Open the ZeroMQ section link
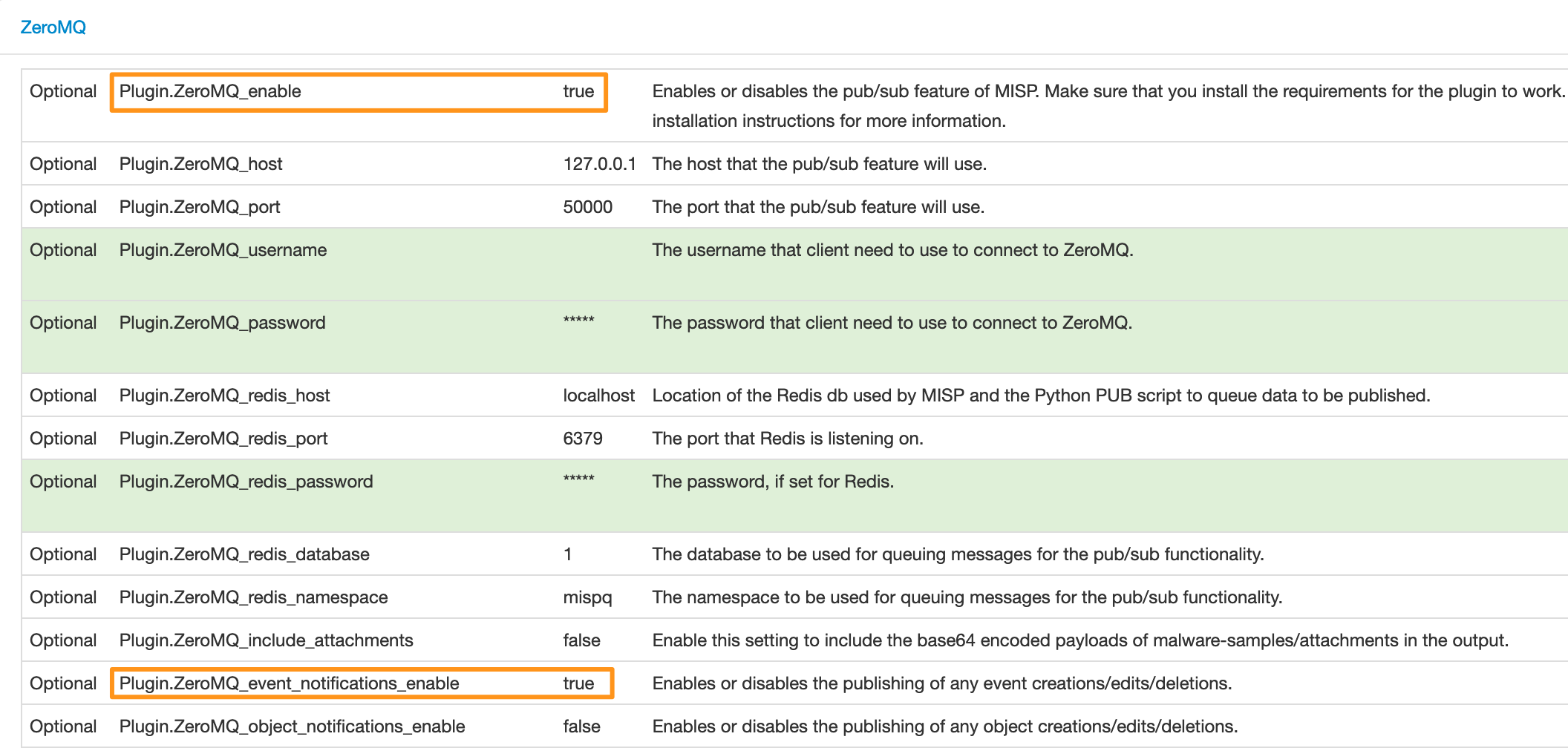Viewport: 1568px width, 748px height. (x=53, y=27)
